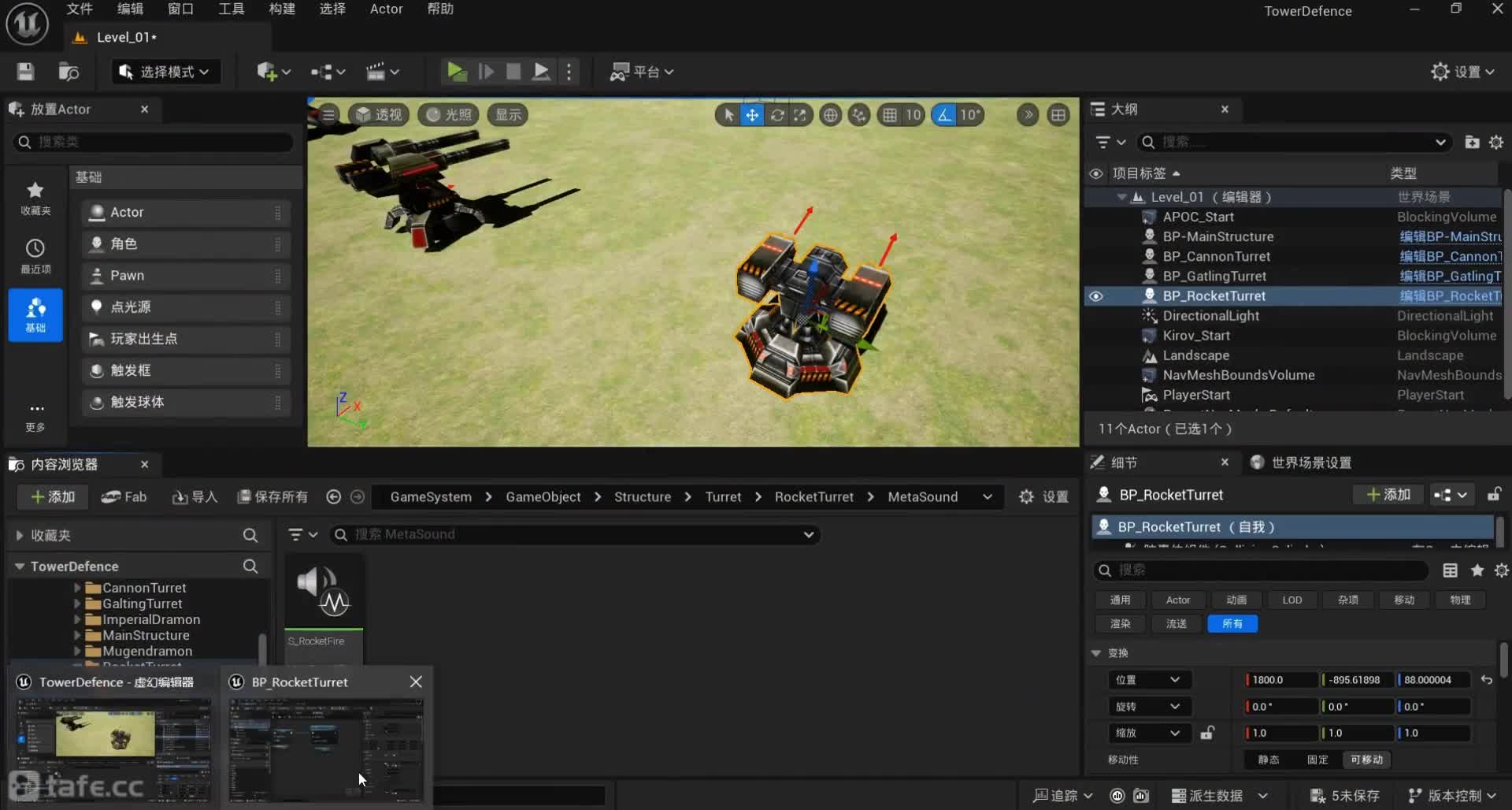Click the save level disk icon

[x=25, y=72]
